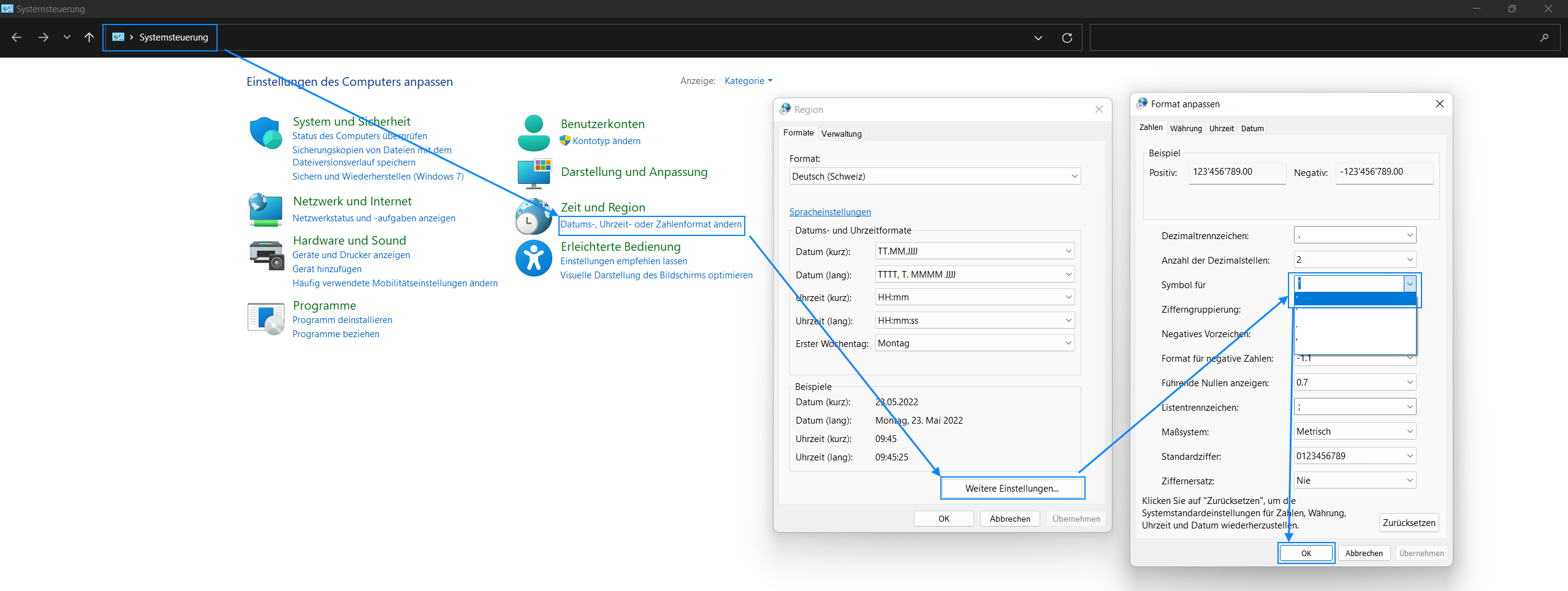Click the Kontotyp ändern link
The height and width of the screenshot is (591, 1568).
606,141
